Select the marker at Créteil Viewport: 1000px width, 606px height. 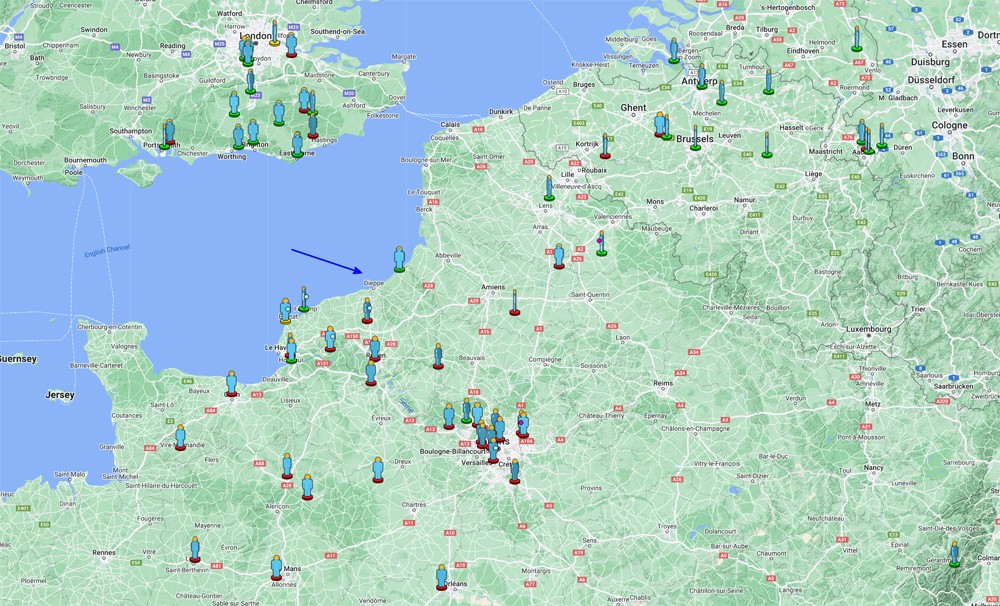515,472
